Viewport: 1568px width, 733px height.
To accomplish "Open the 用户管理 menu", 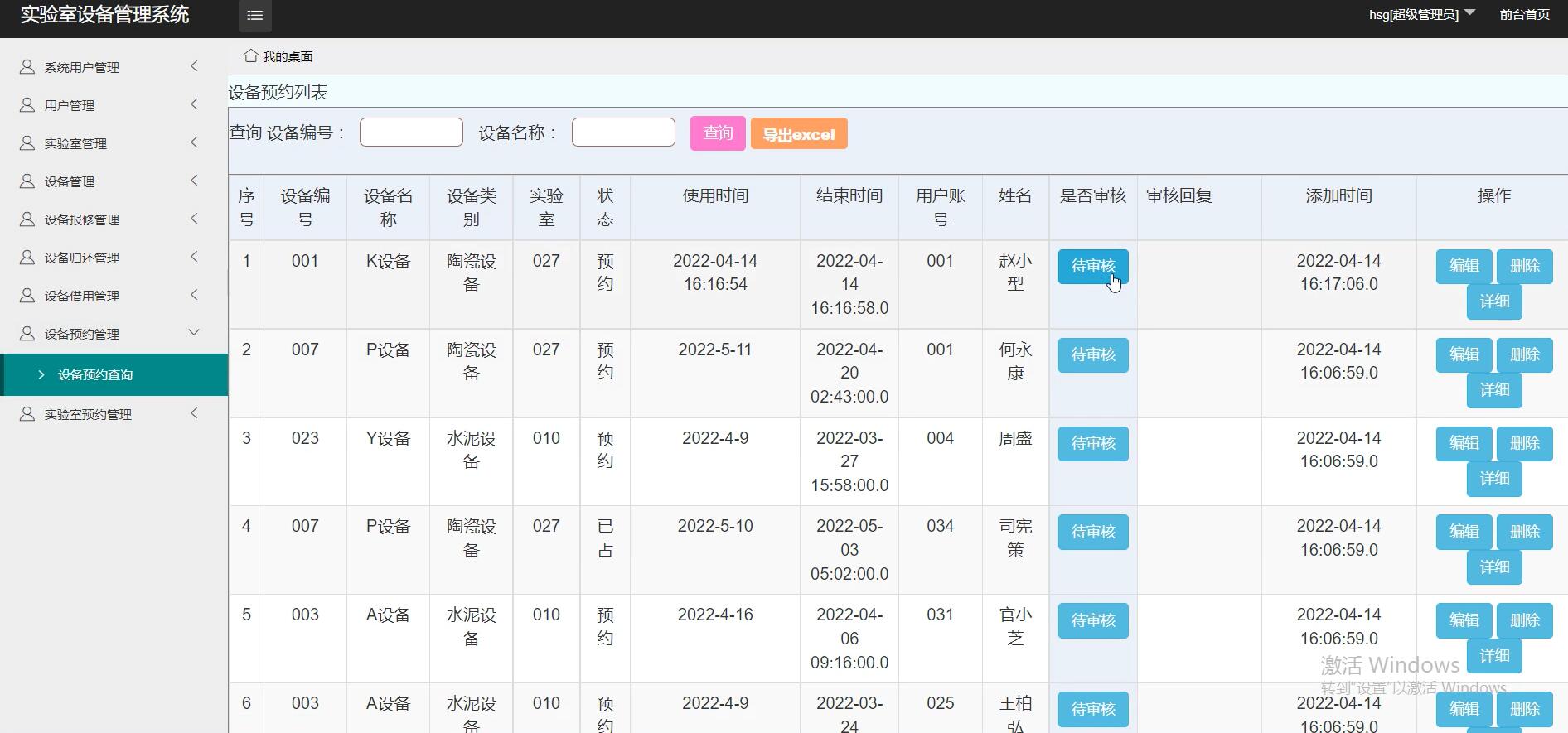I will (x=114, y=105).
